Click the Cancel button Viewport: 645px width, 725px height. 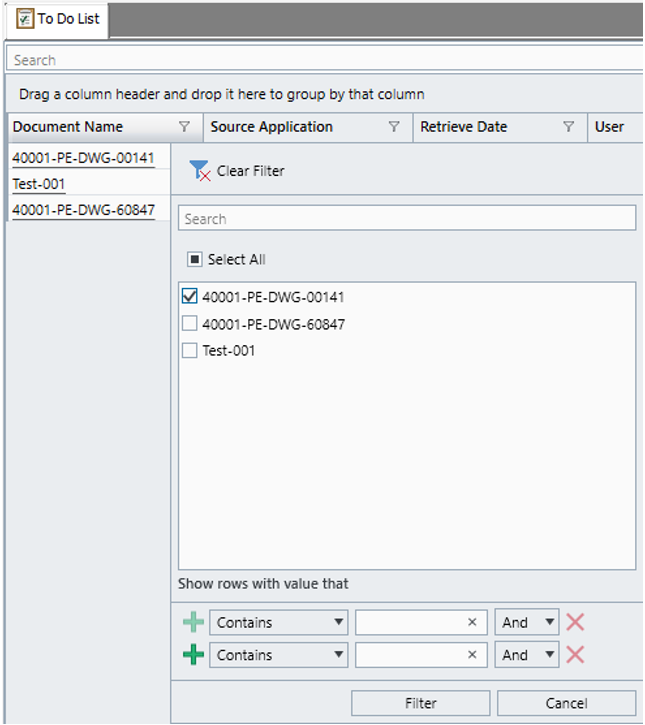[x=566, y=703]
